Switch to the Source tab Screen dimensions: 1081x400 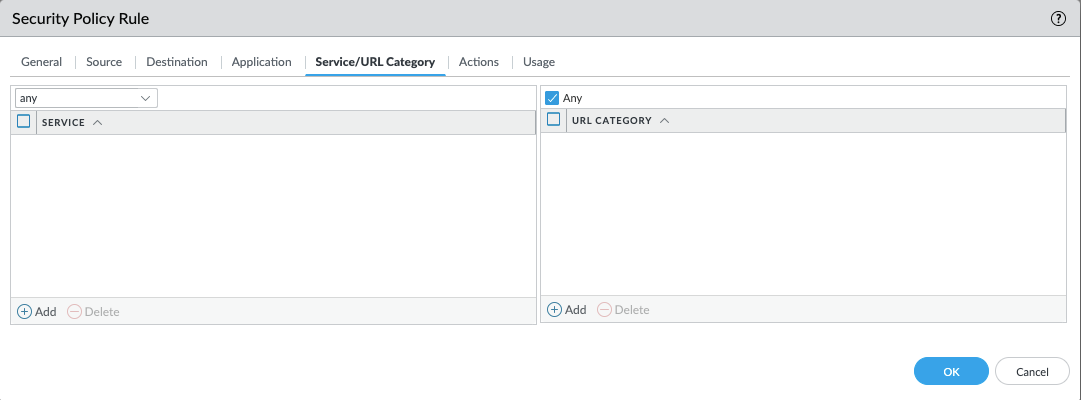click(104, 62)
